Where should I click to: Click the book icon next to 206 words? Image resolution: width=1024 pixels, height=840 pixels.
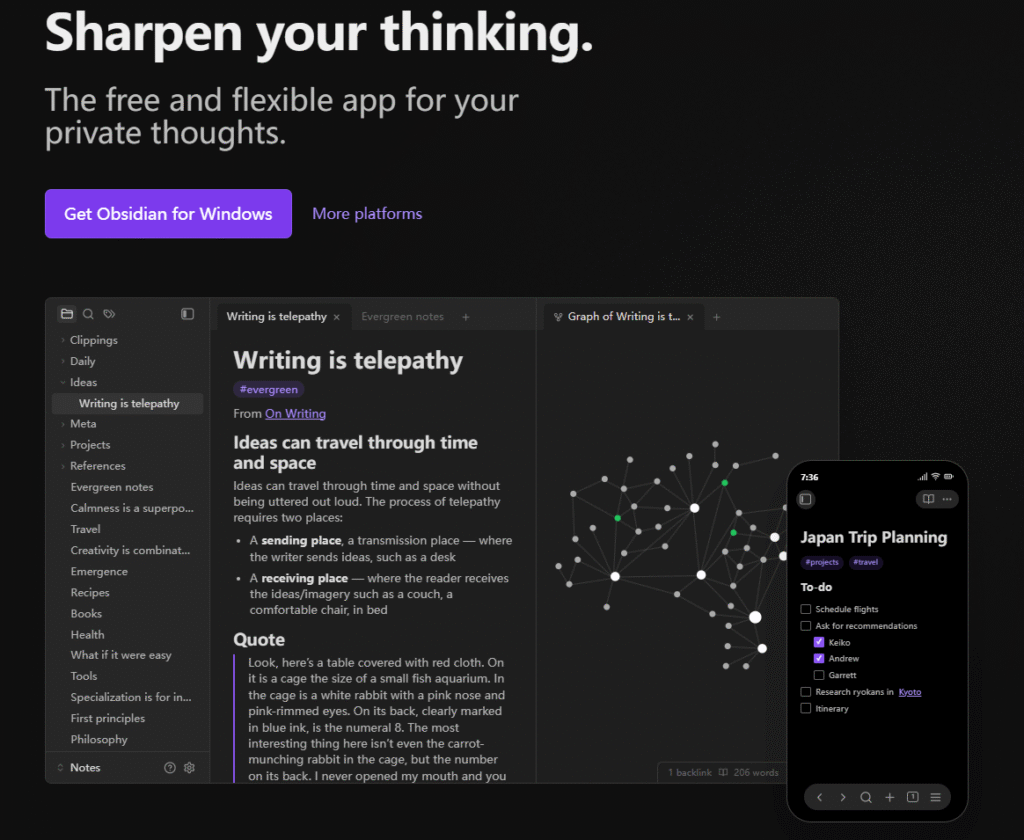click(x=723, y=772)
